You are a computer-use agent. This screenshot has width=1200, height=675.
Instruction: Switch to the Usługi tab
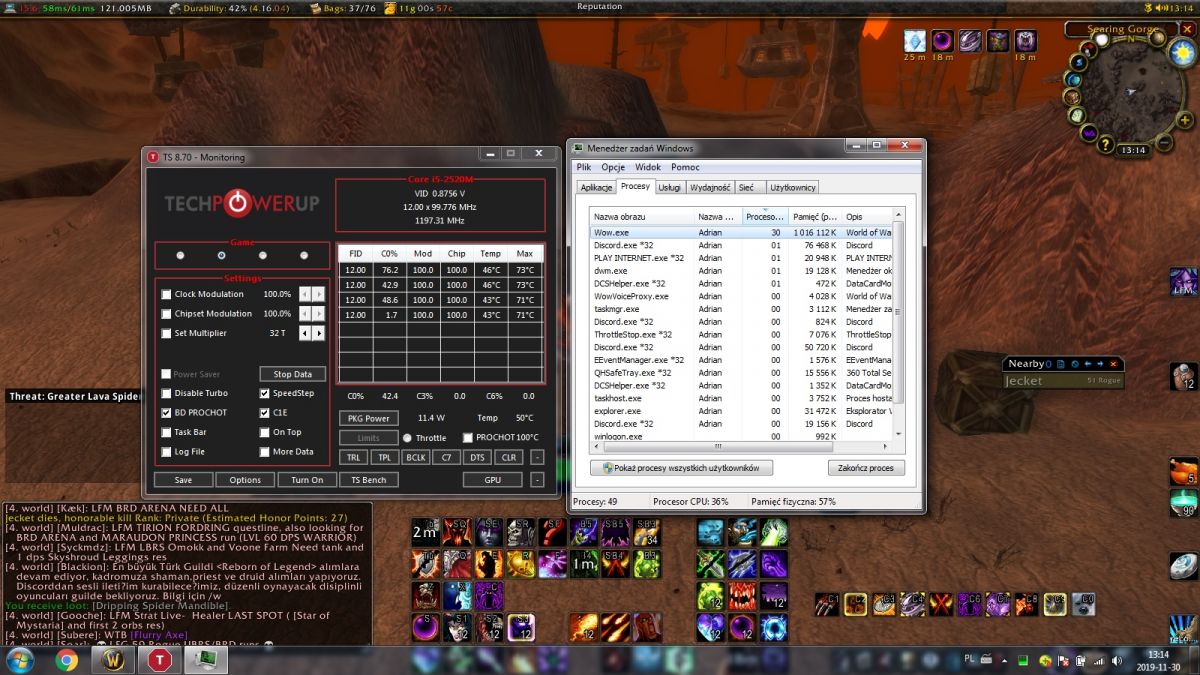tap(670, 187)
